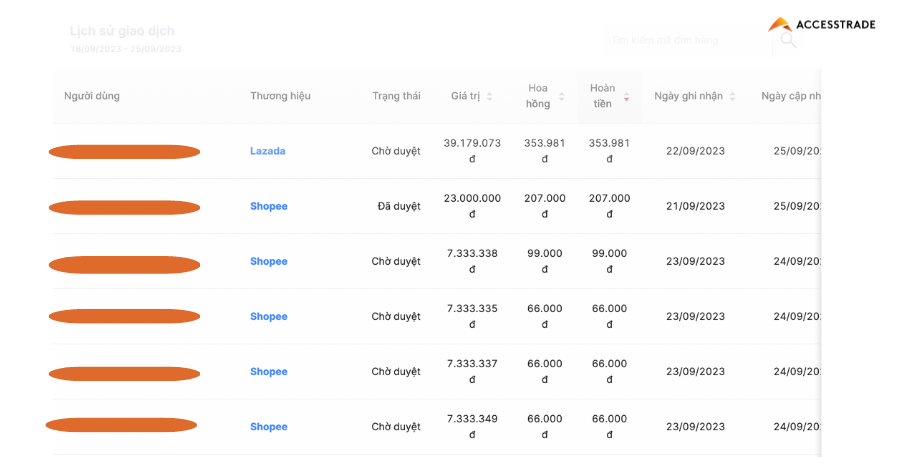
Task: Sort by Ngày ghi nhận column arrows
Action: 732,97
